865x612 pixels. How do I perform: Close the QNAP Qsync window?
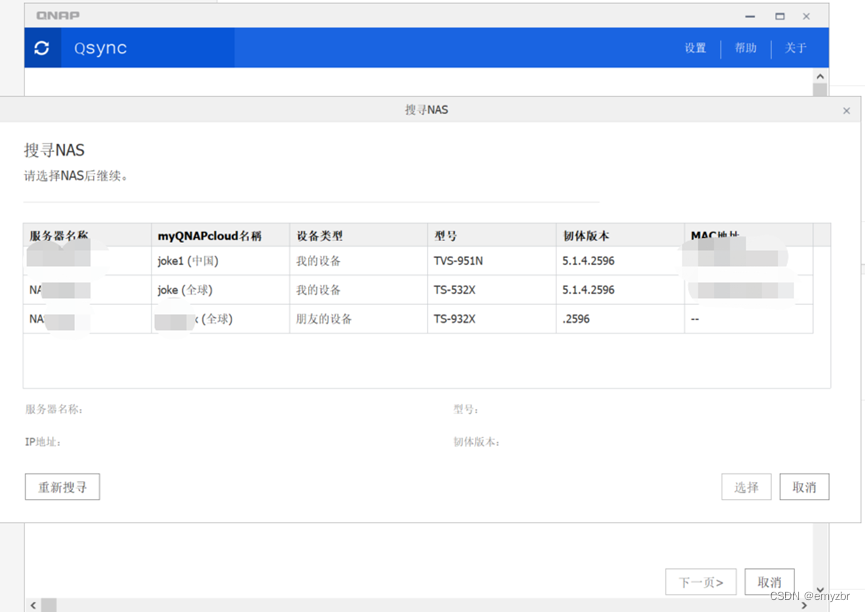[806, 16]
